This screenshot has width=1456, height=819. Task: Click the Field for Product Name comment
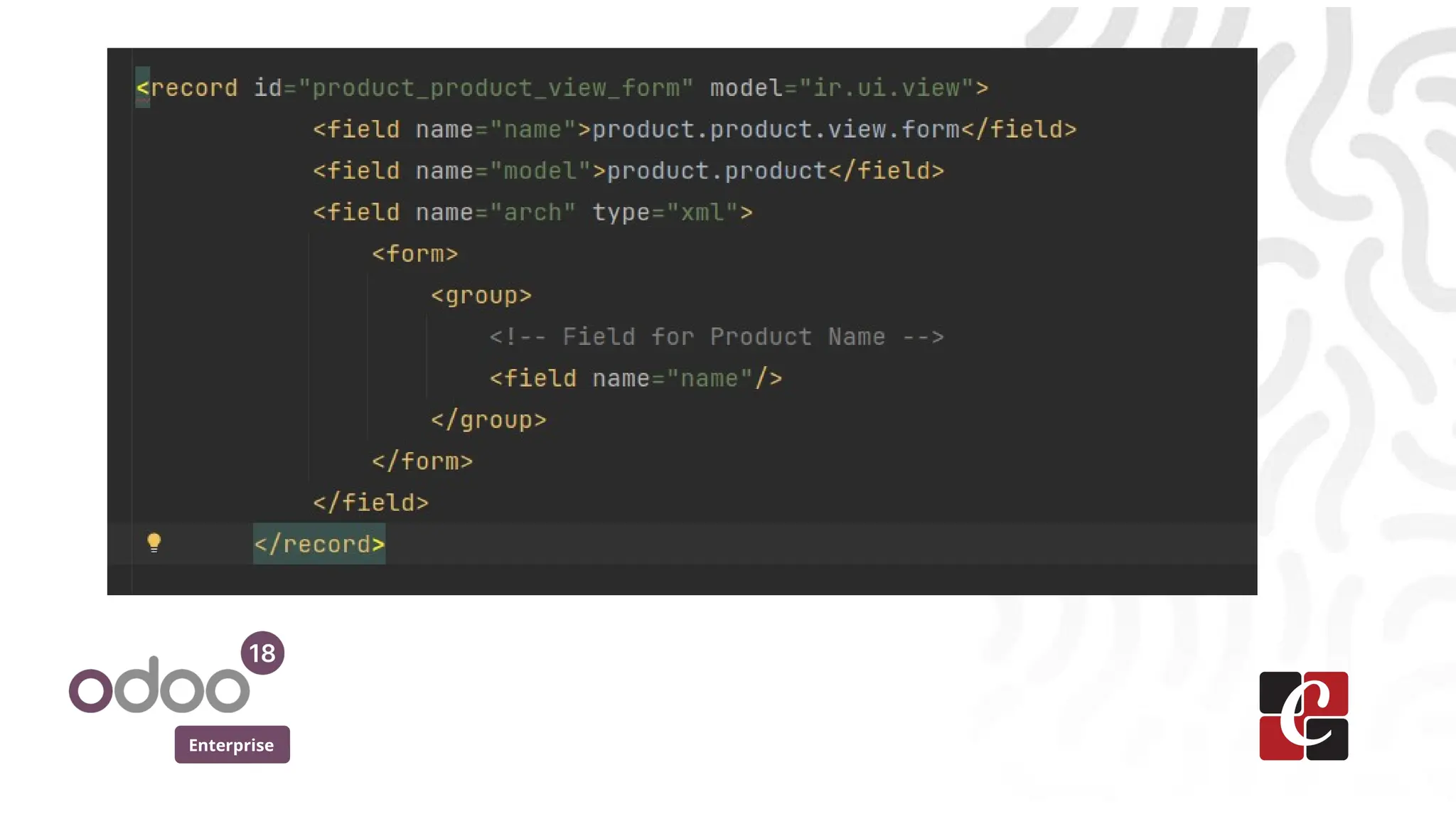tap(716, 337)
